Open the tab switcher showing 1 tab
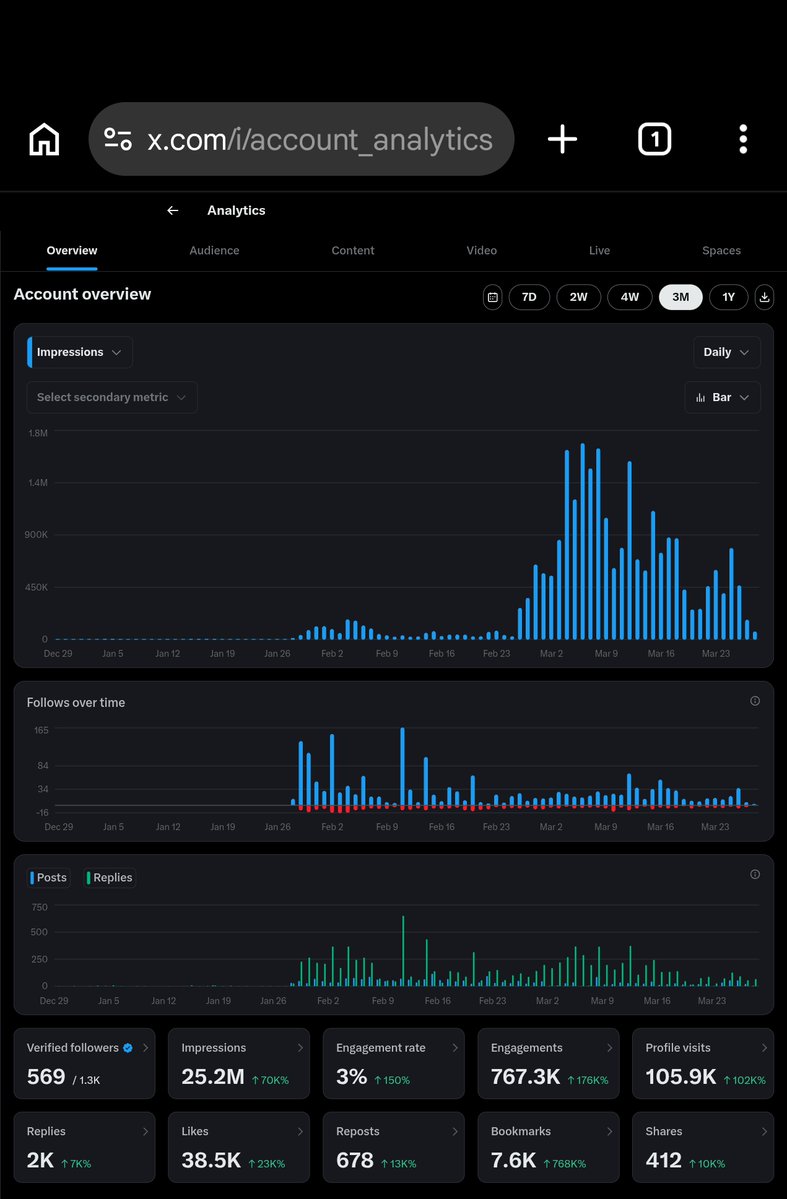 pos(654,139)
